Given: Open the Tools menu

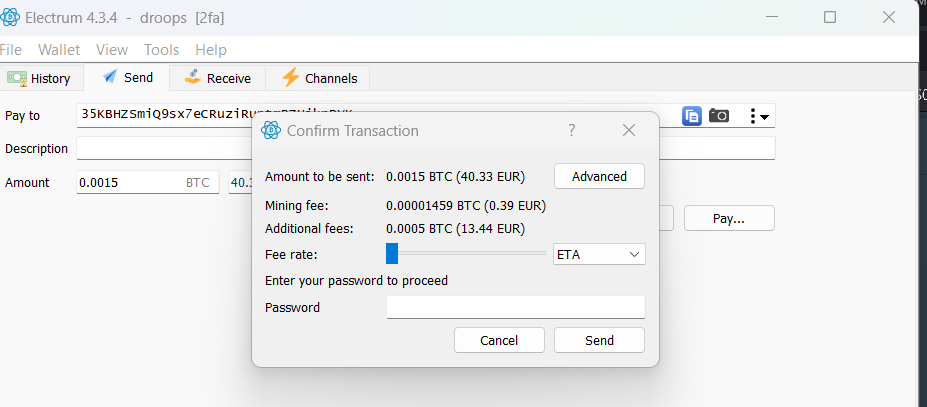Looking at the screenshot, I should pos(161,50).
